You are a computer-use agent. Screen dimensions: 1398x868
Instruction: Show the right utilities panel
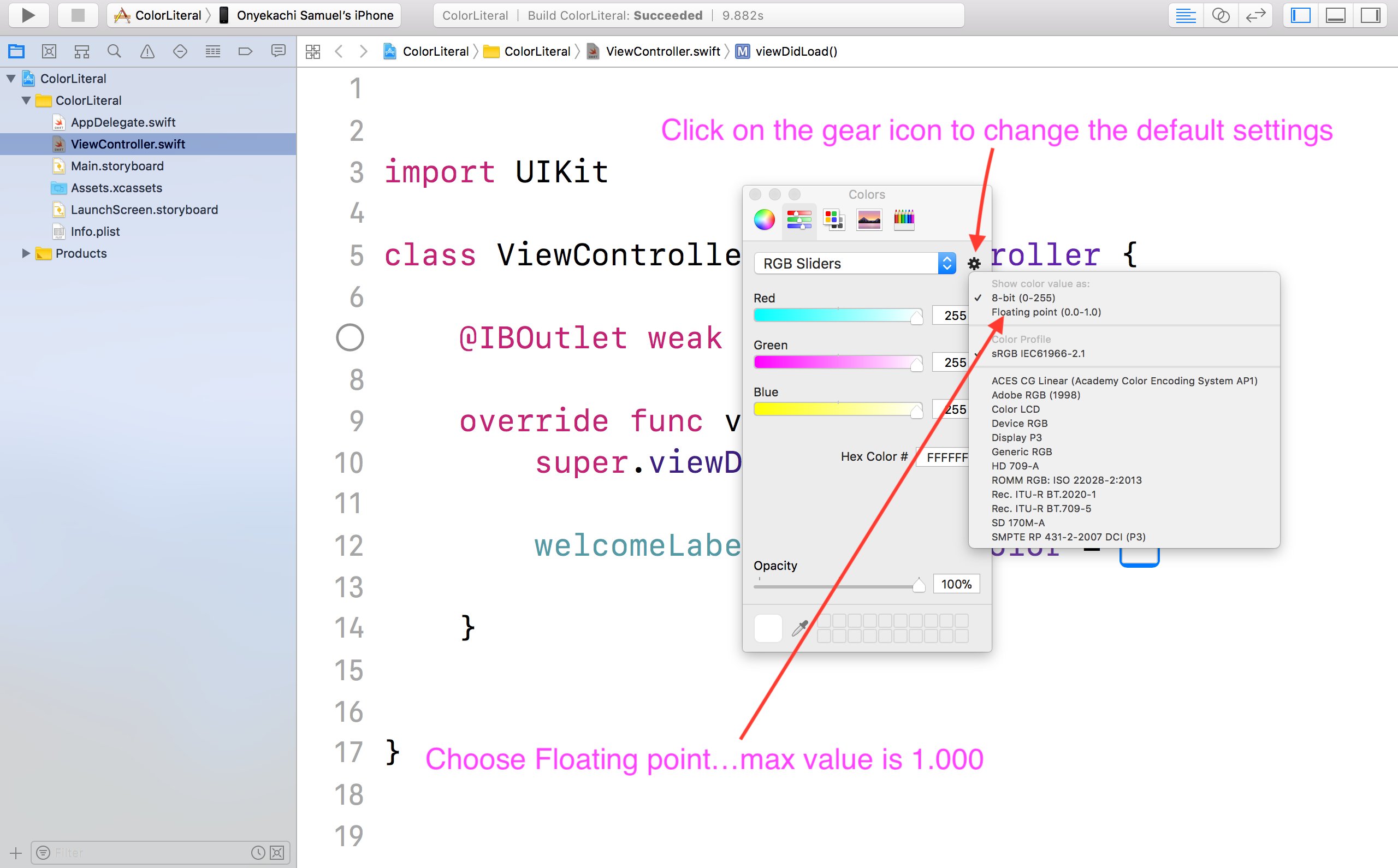pos(1371,15)
